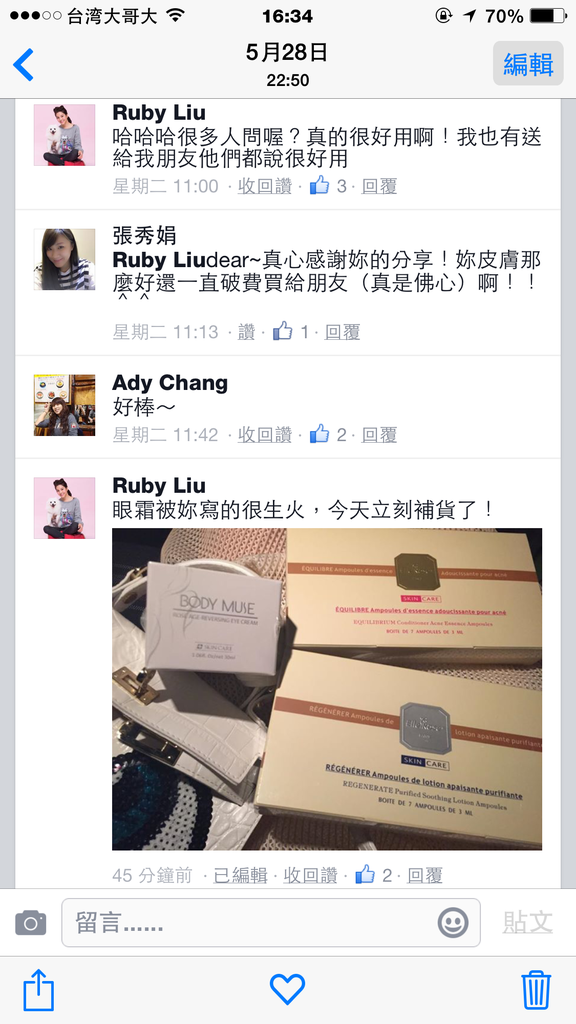Open the share sheet icon
The height and width of the screenshot is (1024, 576).
[x=39, y=990]
